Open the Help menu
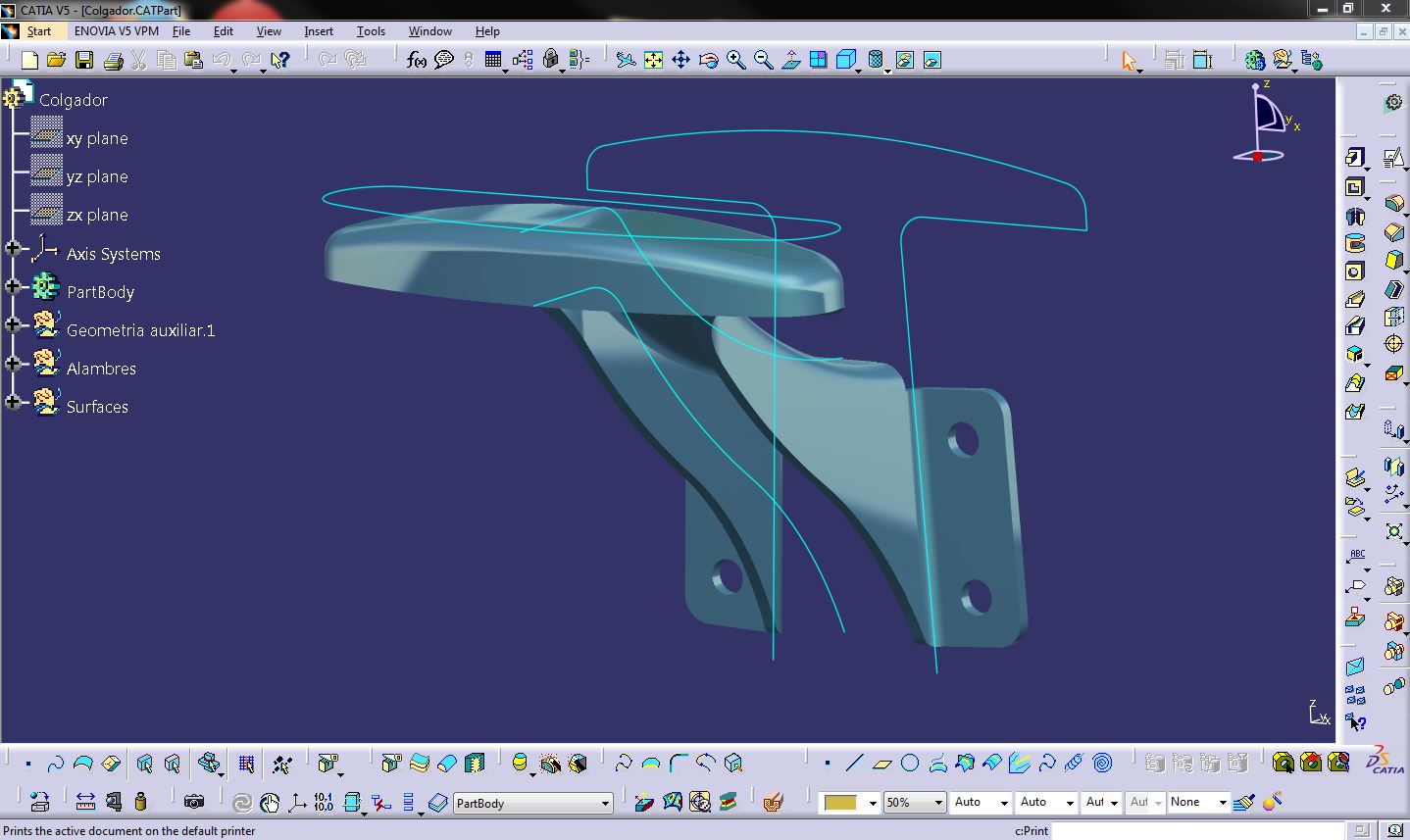This screenshot has height=840, width=1410. coord(487,30)
